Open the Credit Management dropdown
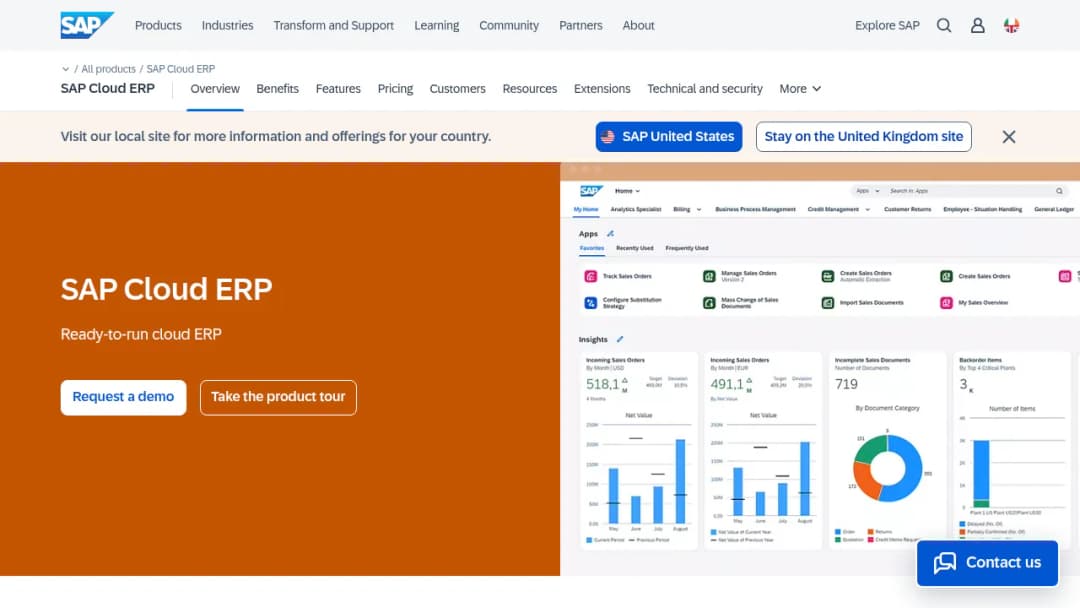Image resolution: width=1080 pixels, height=608 pixels. [x=839, y=209]
